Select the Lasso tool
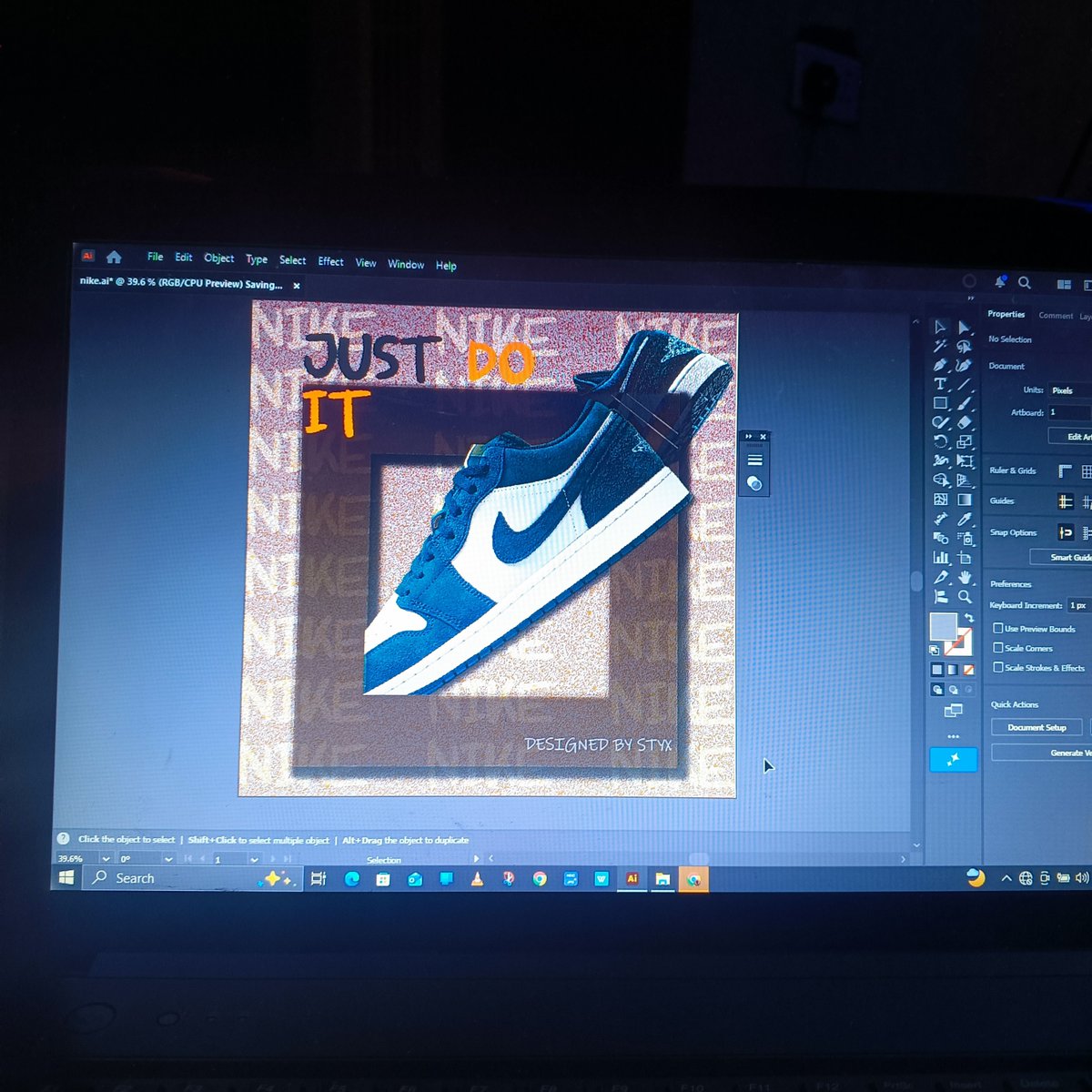This screenshot has height=1092, width=1092. click(x=965, y=346)
